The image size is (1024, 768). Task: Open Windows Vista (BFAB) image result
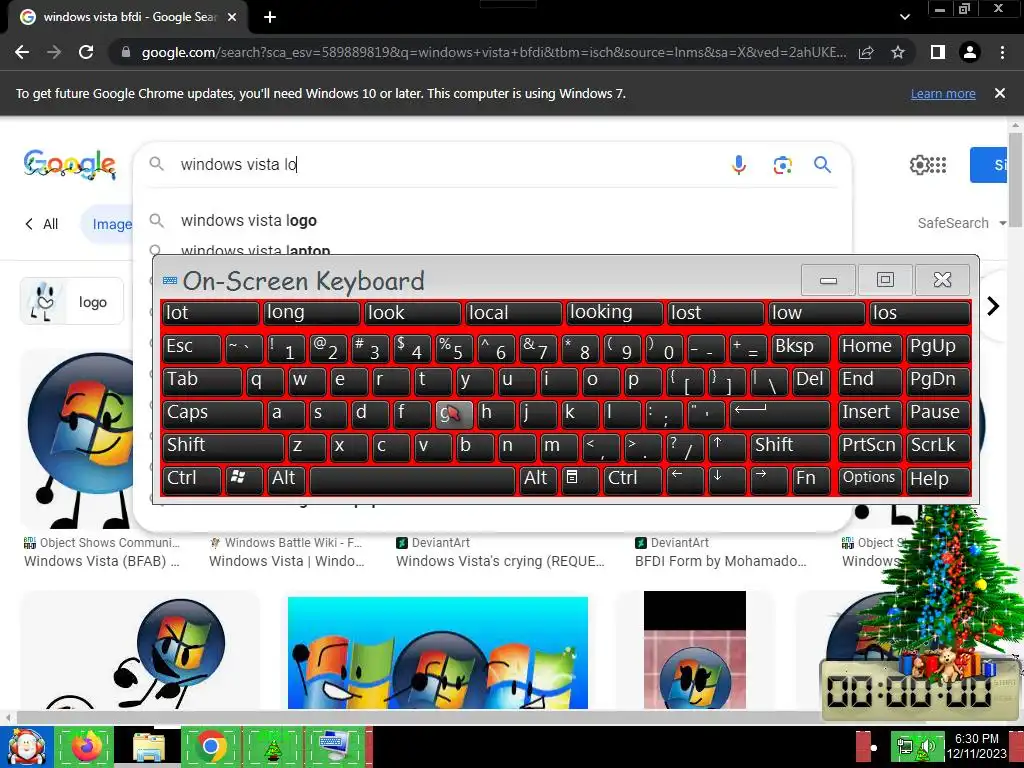click(x=101, y=562)
